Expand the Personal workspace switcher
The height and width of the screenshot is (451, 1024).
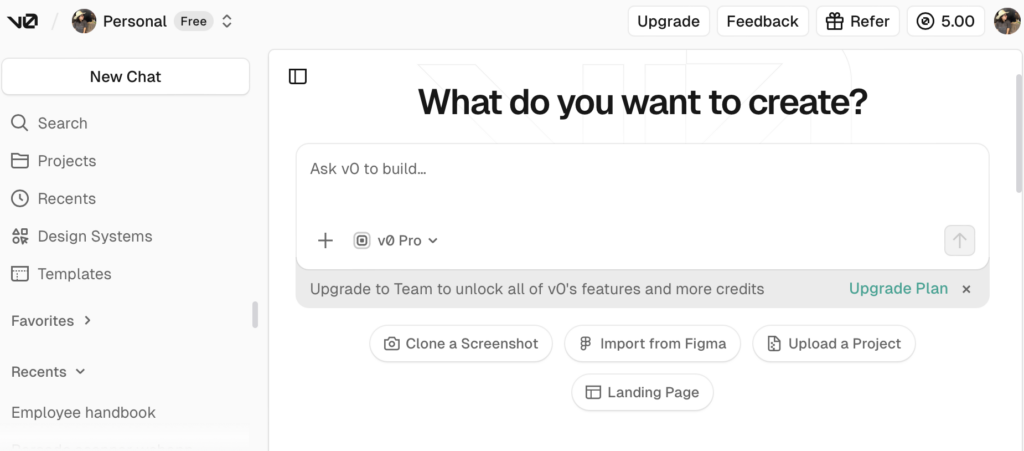point(227,21)
